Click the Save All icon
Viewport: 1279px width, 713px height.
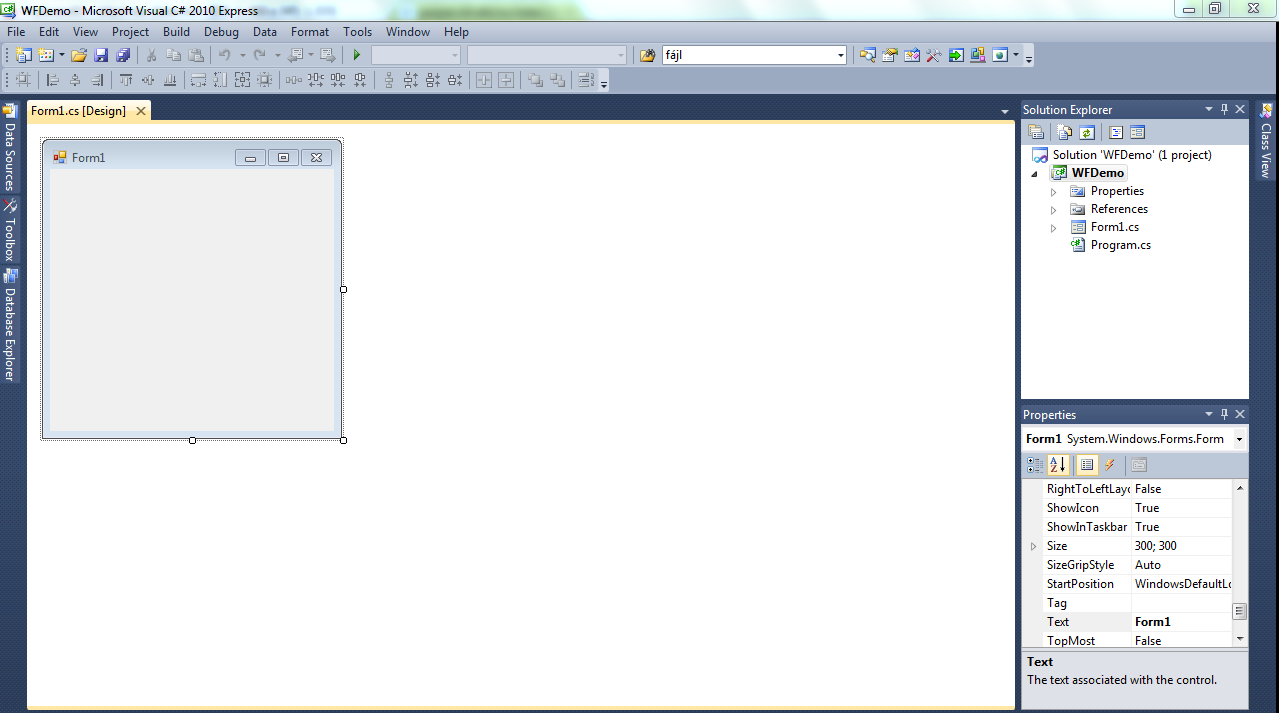123,55
